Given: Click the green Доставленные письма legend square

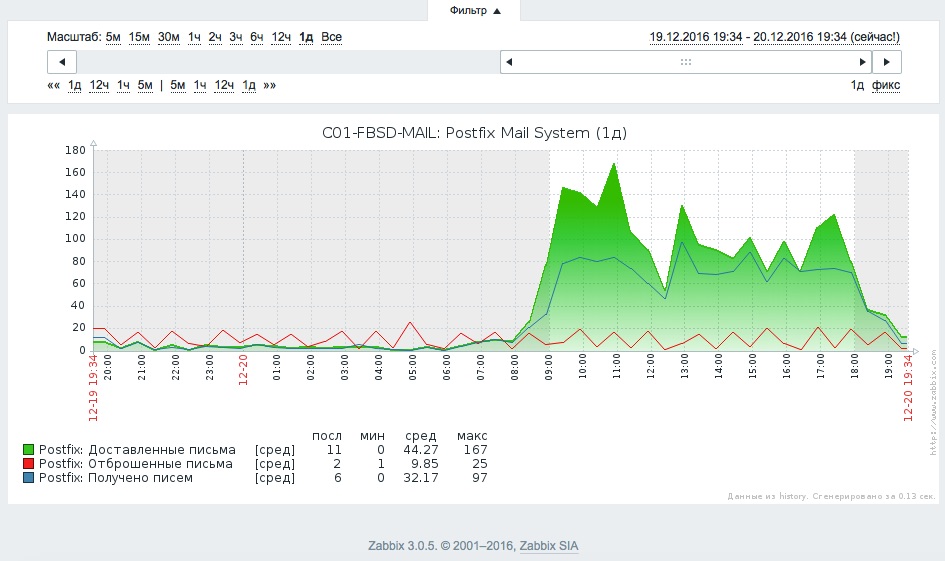Looking at the screenshot, I should pyautogui.click(x=28, y=450).
